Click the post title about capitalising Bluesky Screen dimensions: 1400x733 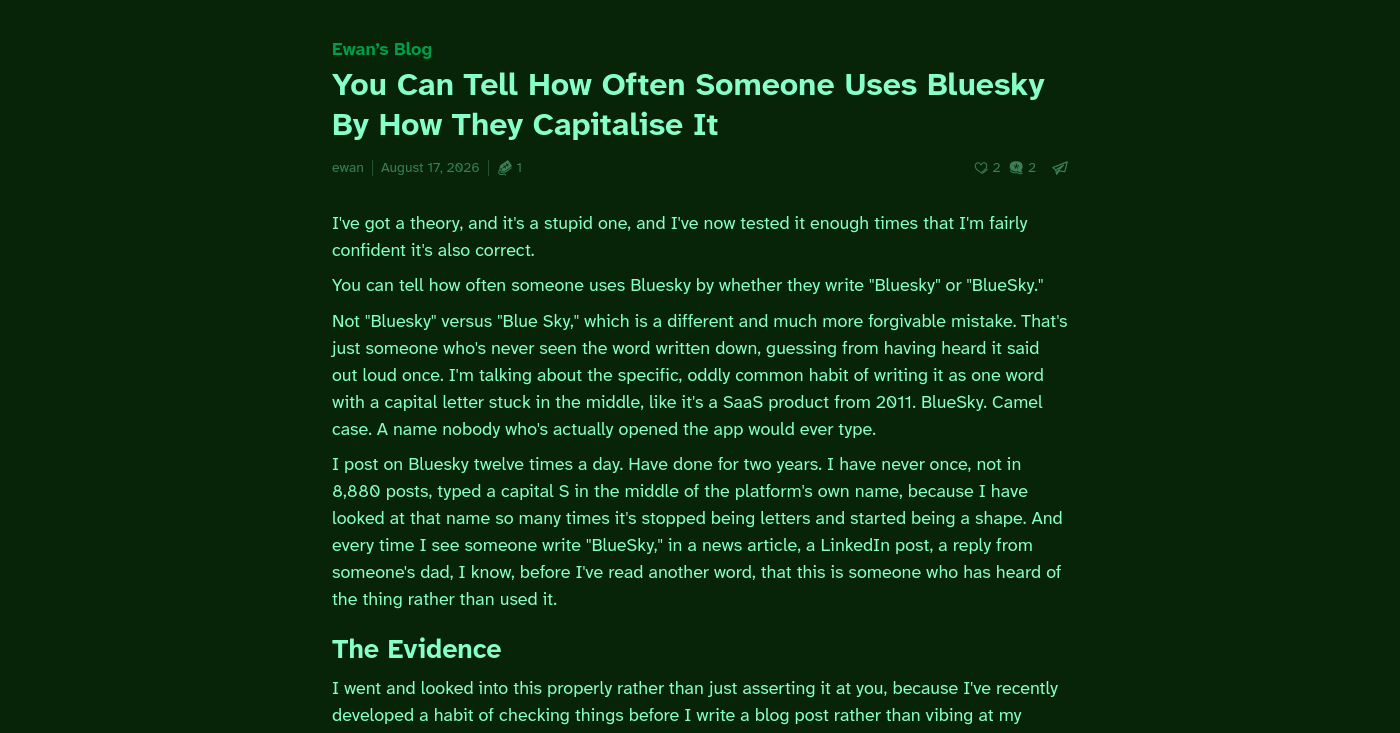[688, 104]
